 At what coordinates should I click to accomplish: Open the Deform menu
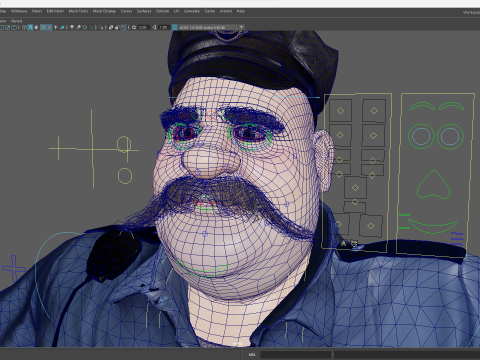pyautogui.click(x=162, y=11)
